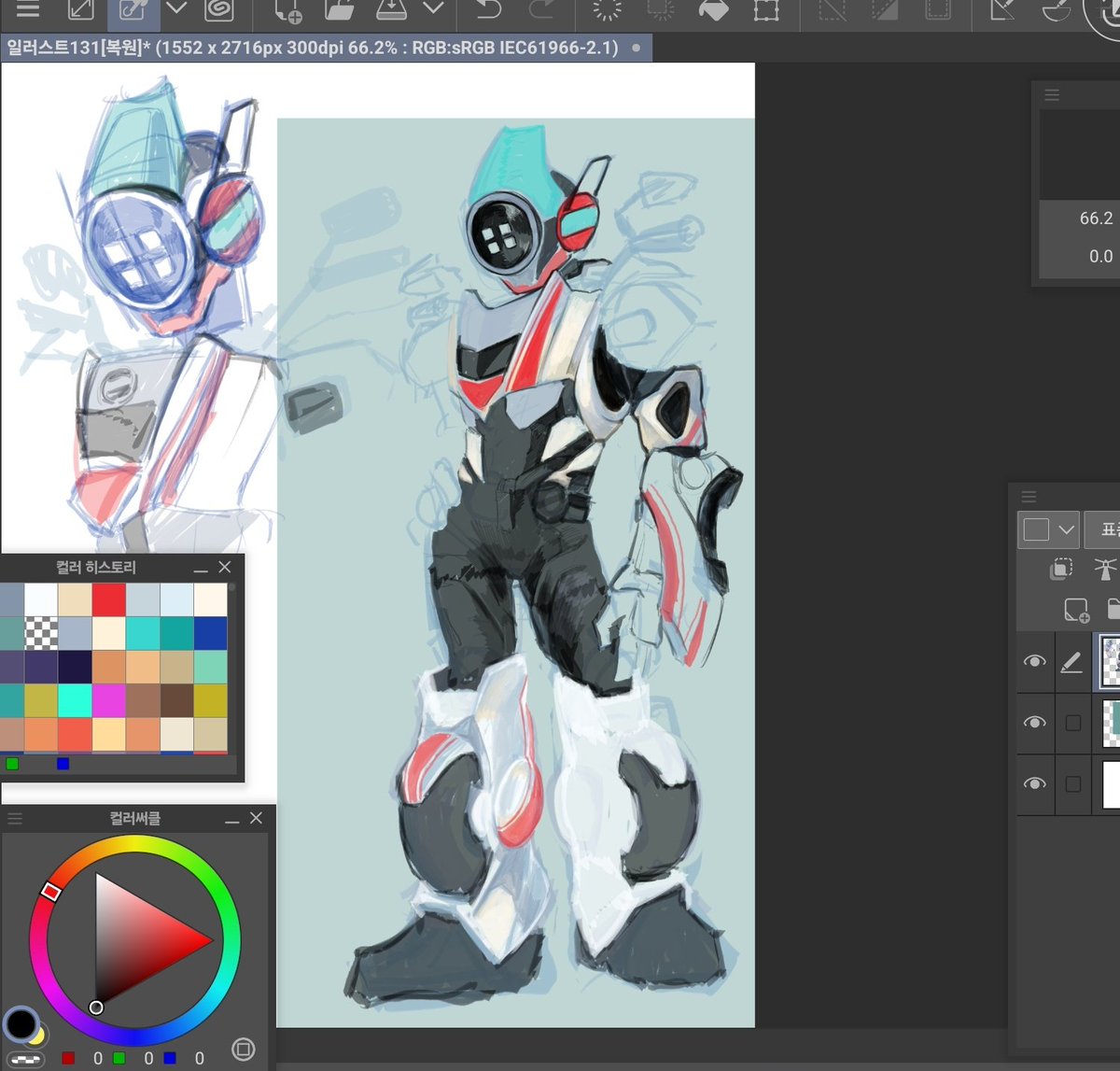Viewport: 1120px width, 1071px height.
Task: Click the Scale/Rotate transform icon
Action: coord(766,9)
